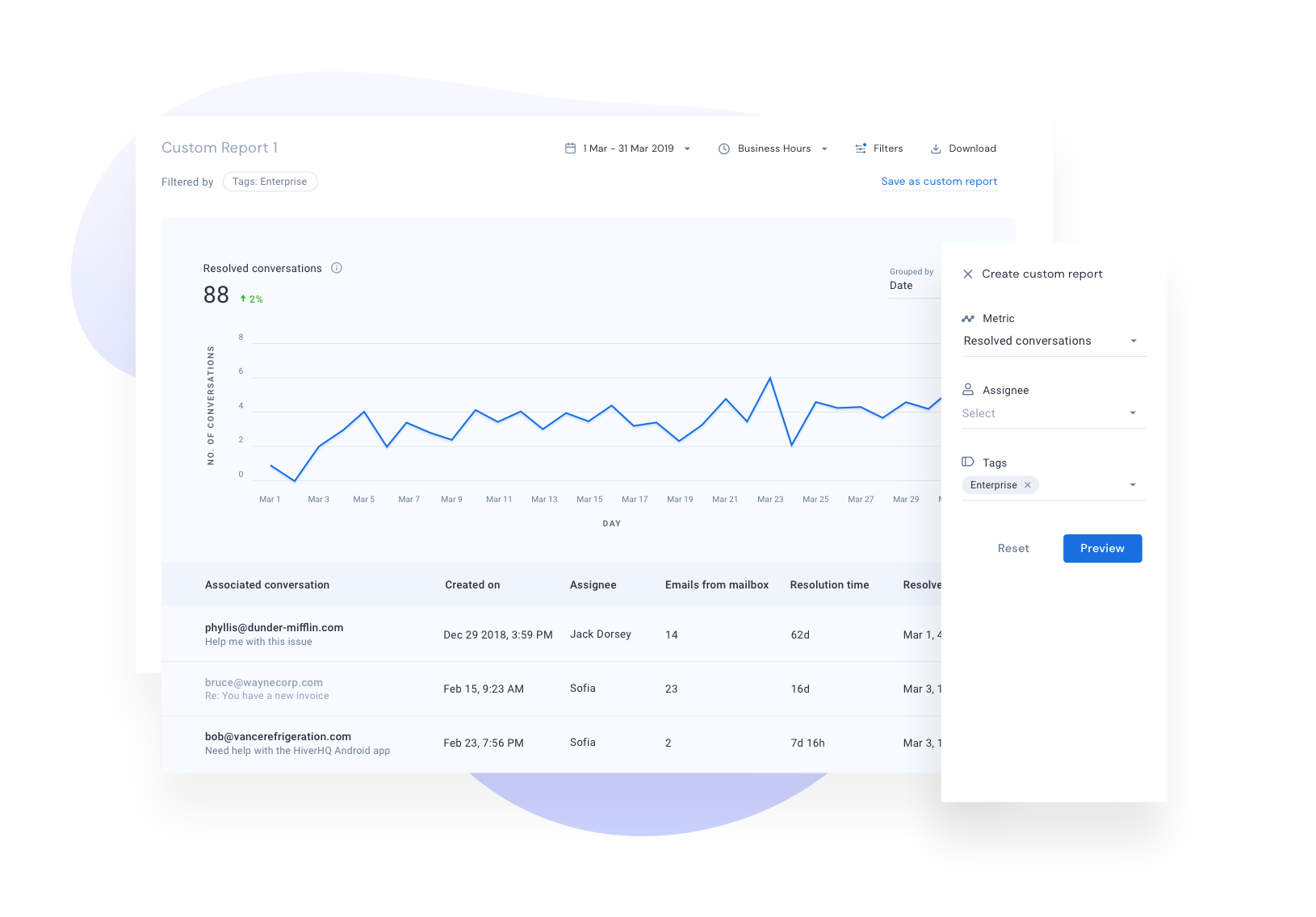This screenshot has height=917, width=1316.
Task: Expand the Tags dropdown
Action: [x=1134, y=484]
